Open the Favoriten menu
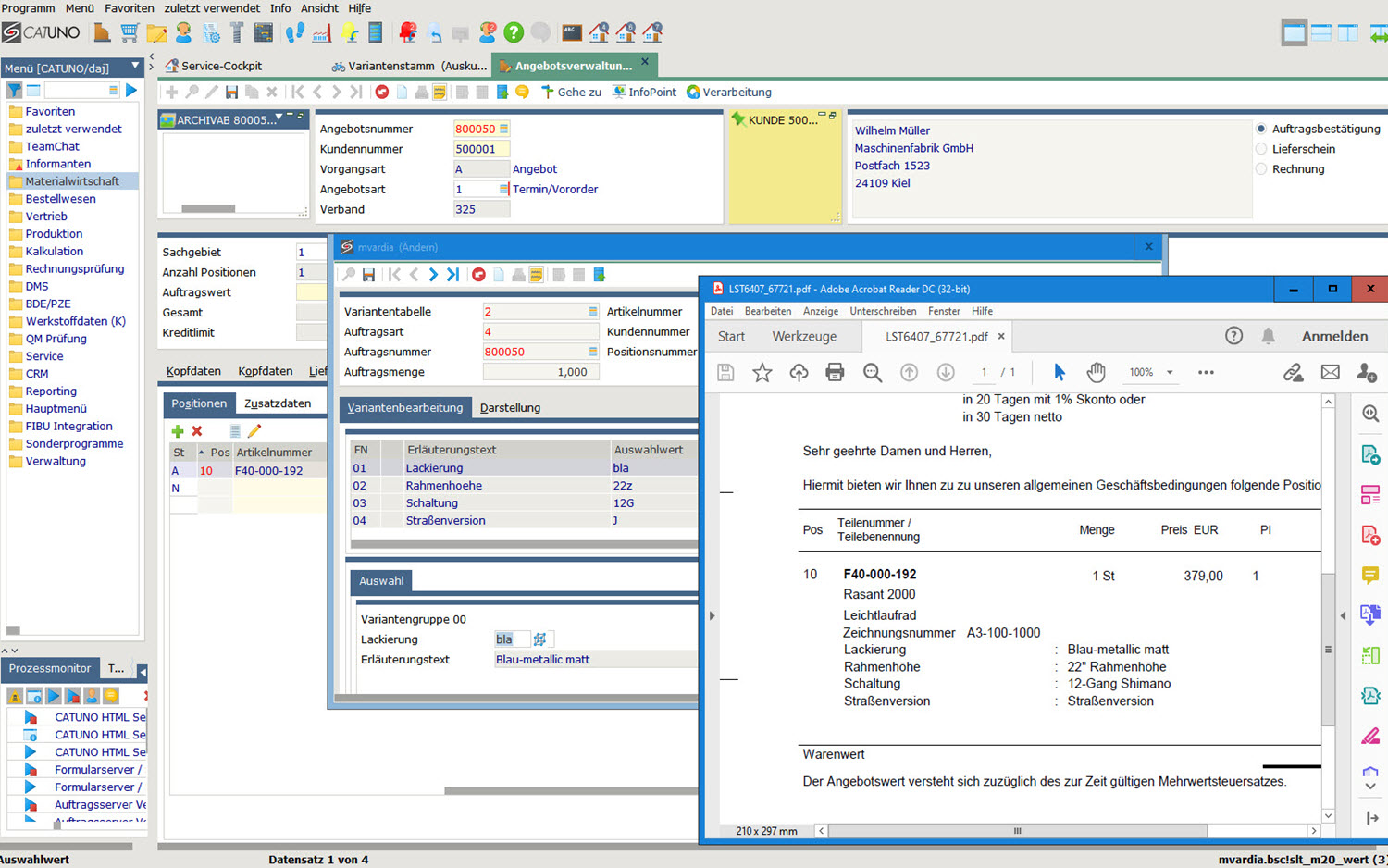This screenshot has height=868, width=1388. pyautogui.click(x=129, y=8)
